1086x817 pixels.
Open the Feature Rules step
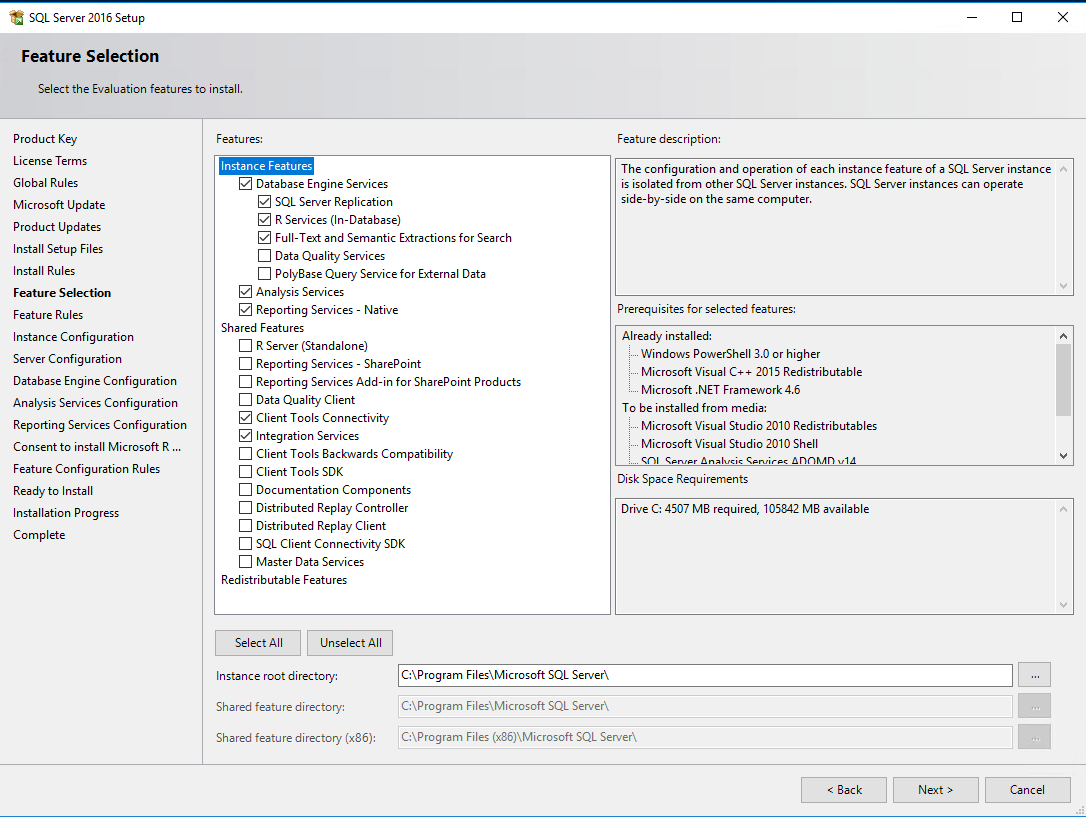click(48, 316)
